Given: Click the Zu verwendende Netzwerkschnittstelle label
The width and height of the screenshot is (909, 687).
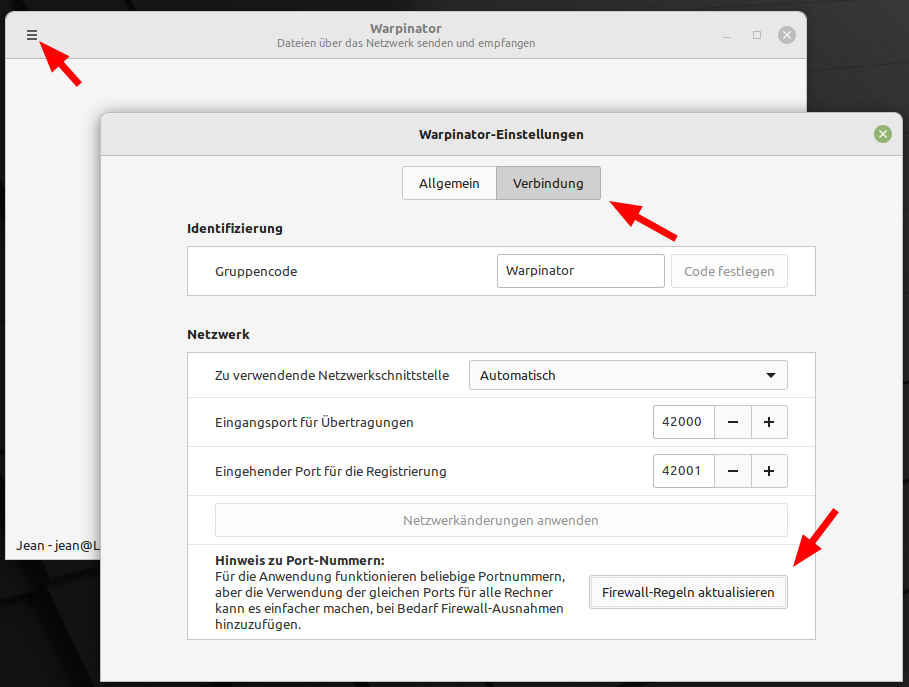Looking at the screenshot, I should (x=332, y=375).
